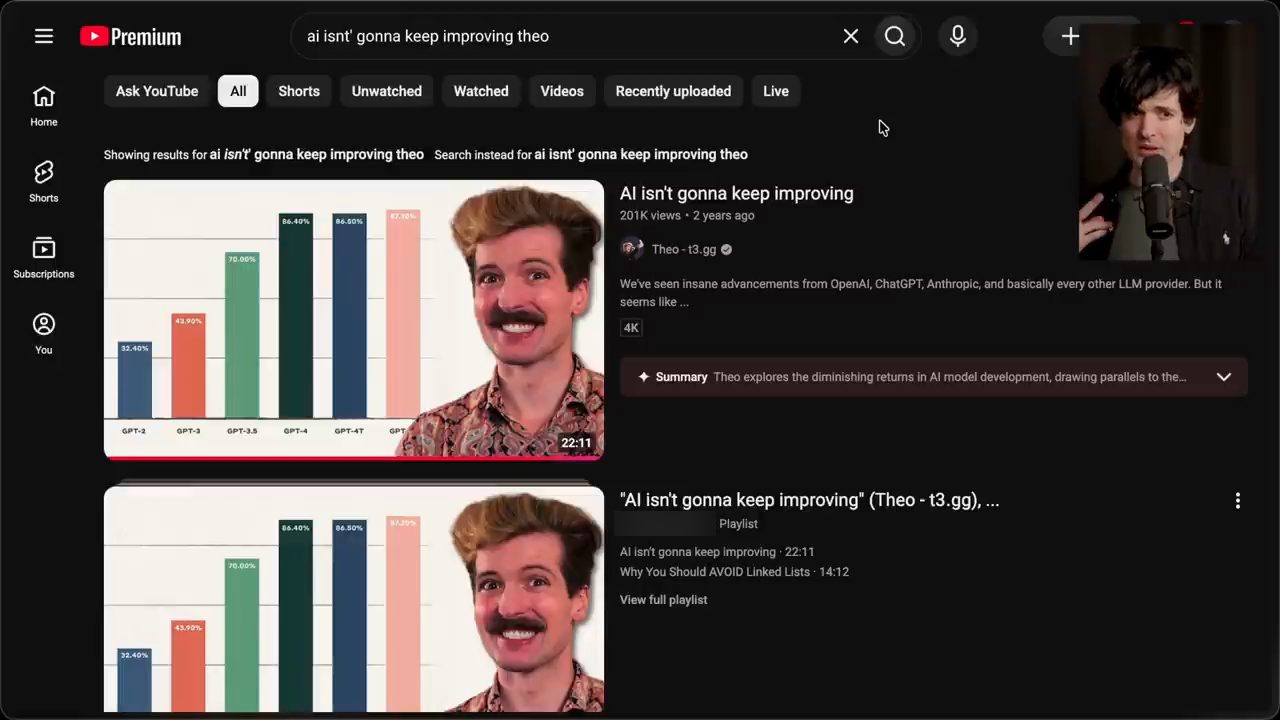Open the Create plus button
Screen dimensions: 1280x720
point(1070,36)
